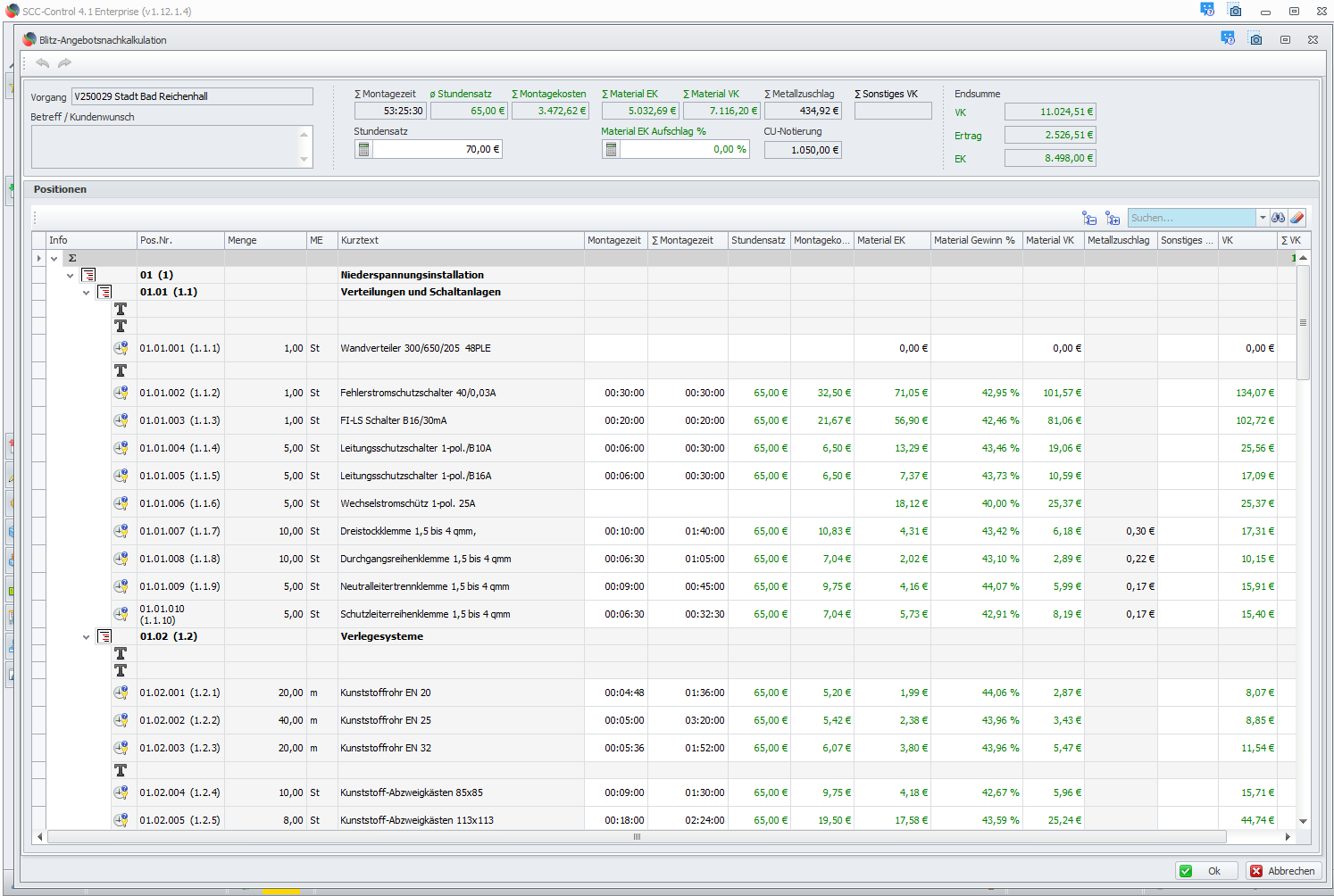This screenshot has width=1334, height=896.
Task: Expand all tree nodes using the plus icon
Action: point(1113,218)
